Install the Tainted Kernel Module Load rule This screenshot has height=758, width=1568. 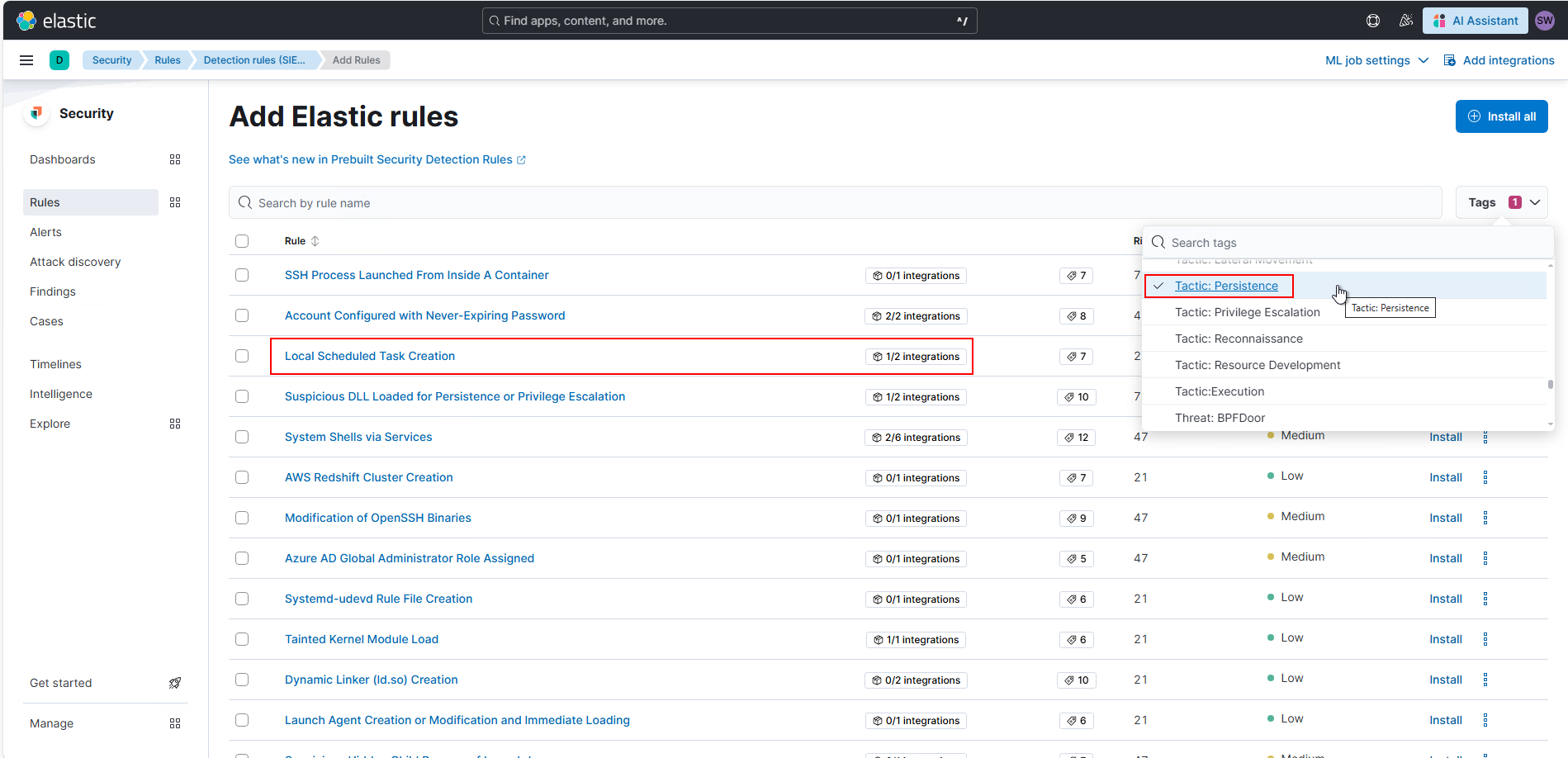pyautogui.click(x=1446, y=639)
